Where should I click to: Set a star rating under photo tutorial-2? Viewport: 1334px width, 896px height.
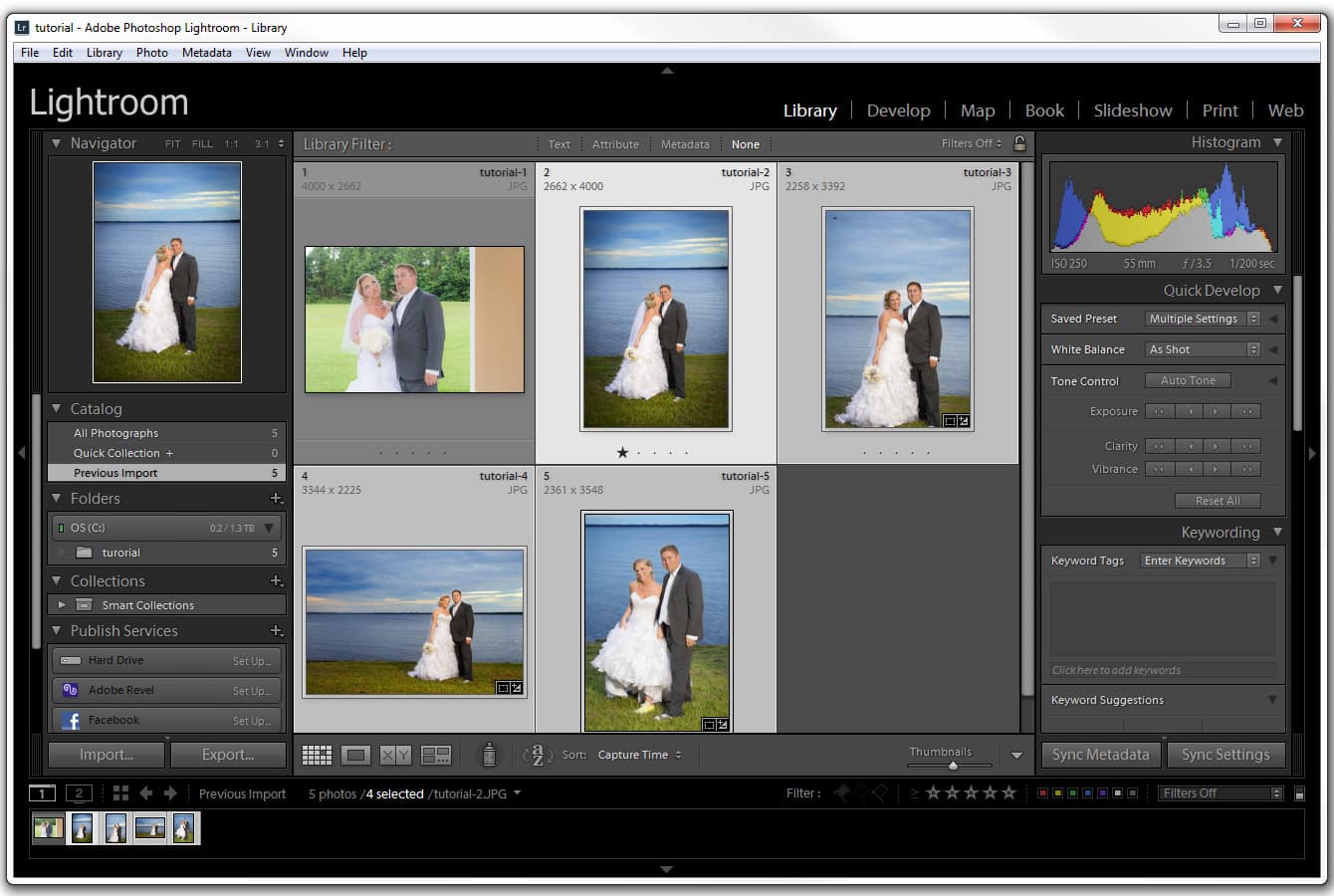pyautogui.click(x=622, y=452)
